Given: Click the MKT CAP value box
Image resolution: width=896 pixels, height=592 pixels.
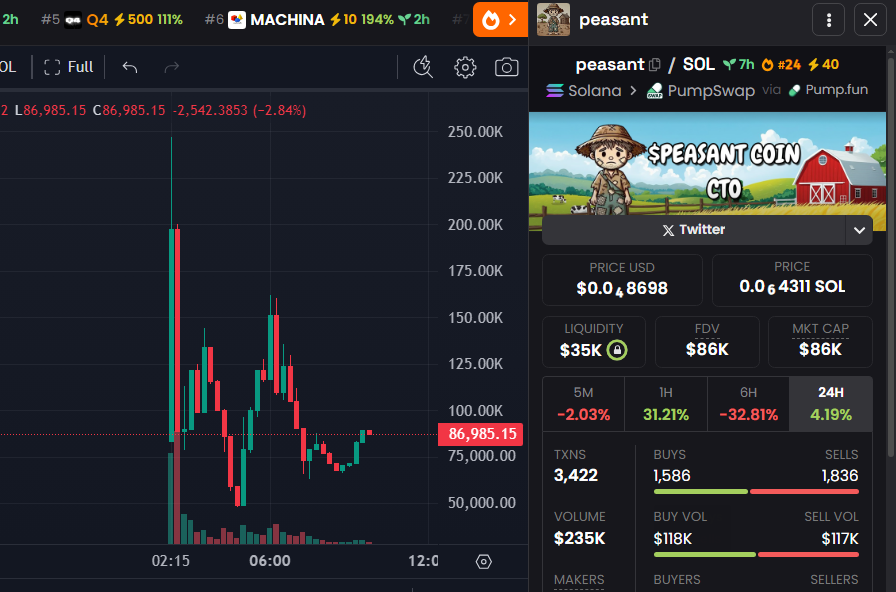Looking at the screenshot, I should tap(820, 342).
